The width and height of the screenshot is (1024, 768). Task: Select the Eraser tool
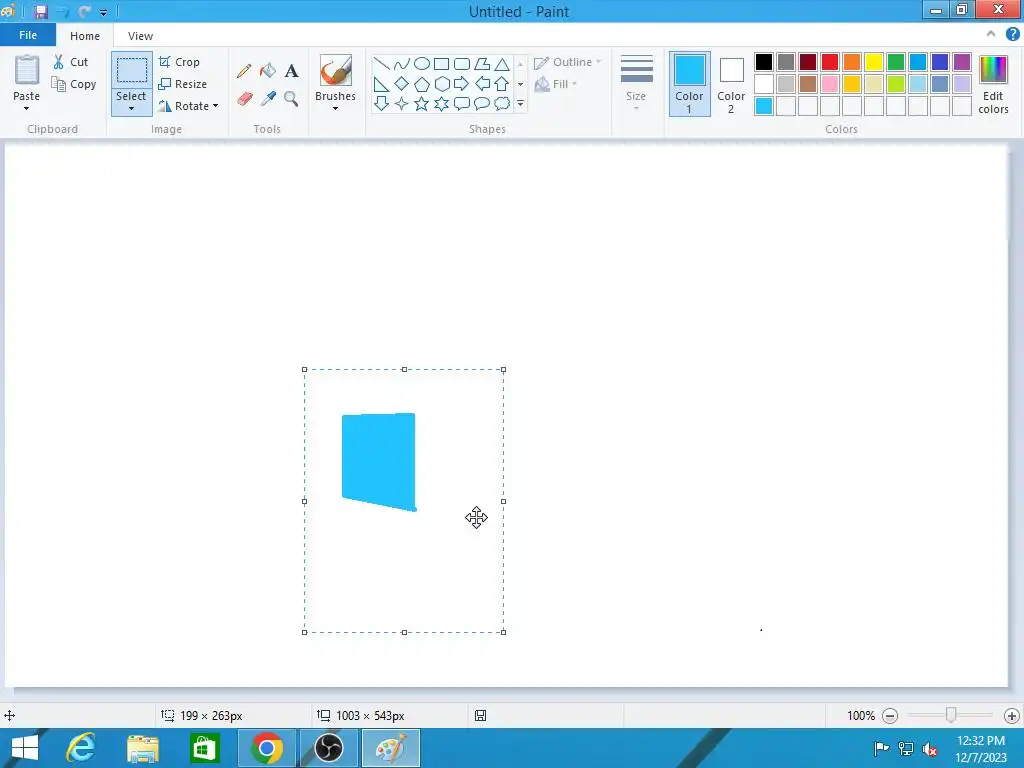pyautogui.click(x=244, y=99)
